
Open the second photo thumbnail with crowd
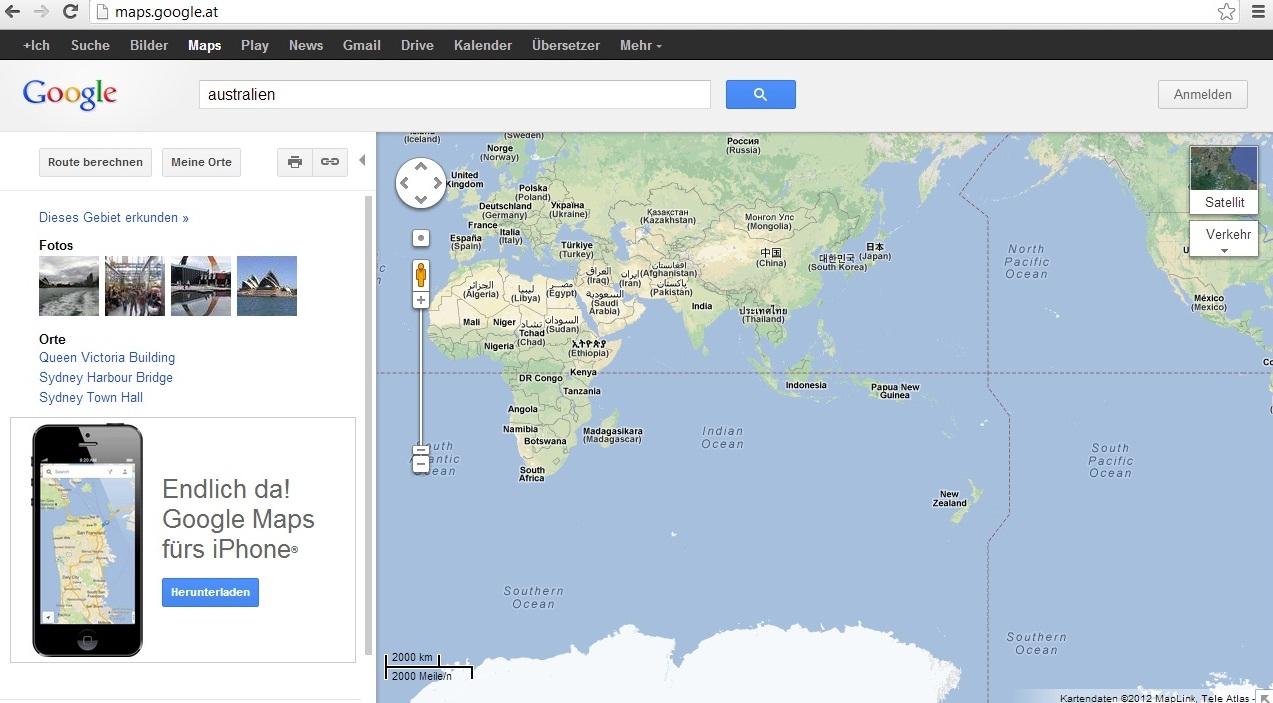click(x=135, y=286)
